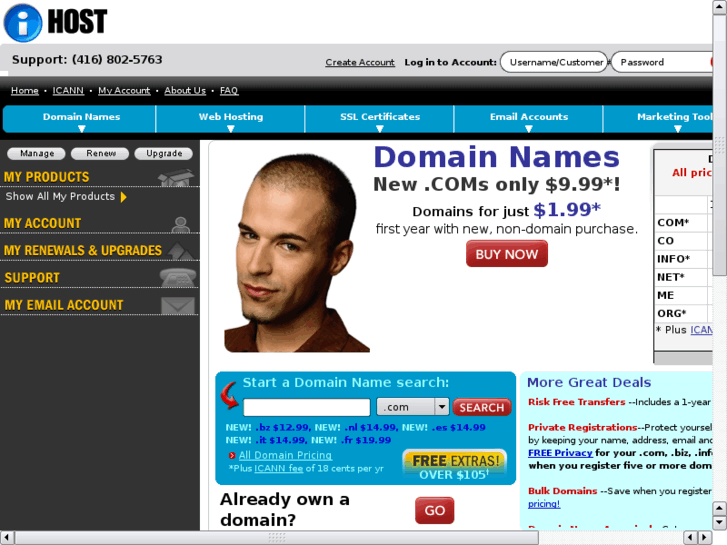Image resolution: width=727 pixels, height=545 pixels.
Task: Click the red arrow icon near domain search
Action: (x=230, y=396)
